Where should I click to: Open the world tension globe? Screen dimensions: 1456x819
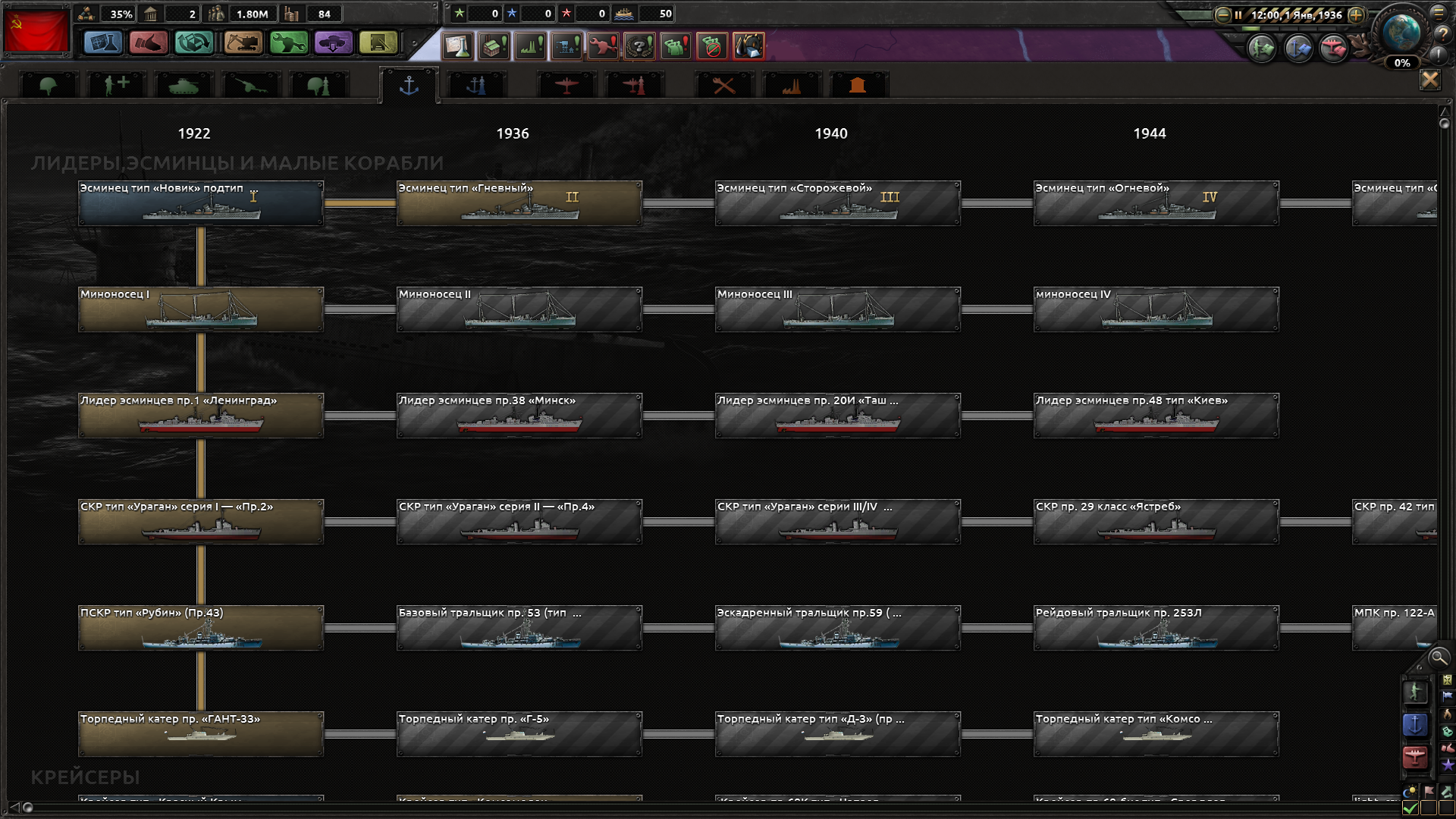pos(1401,32)
